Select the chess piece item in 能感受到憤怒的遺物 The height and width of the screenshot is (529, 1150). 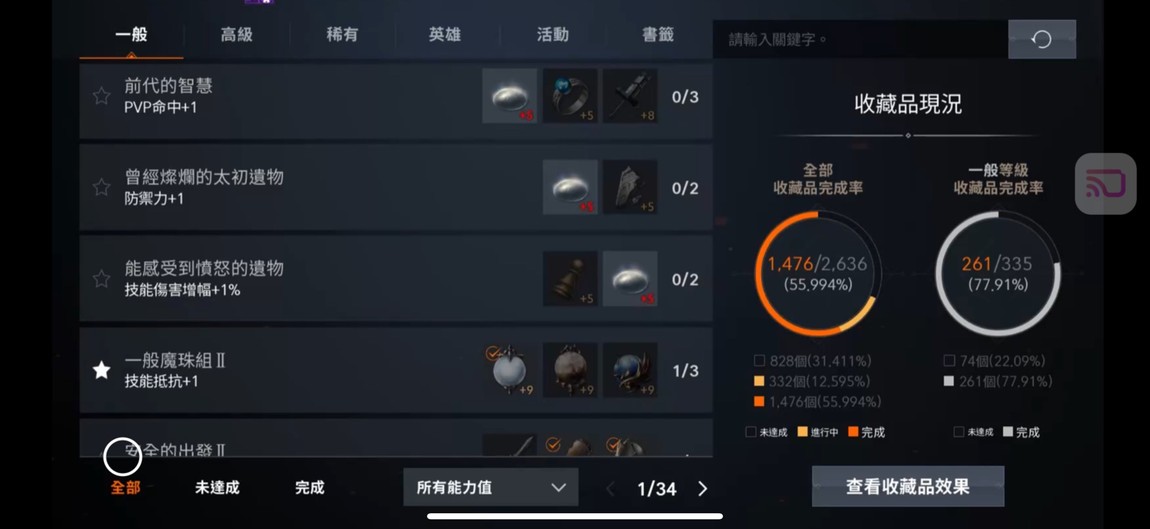pos(570,279)
